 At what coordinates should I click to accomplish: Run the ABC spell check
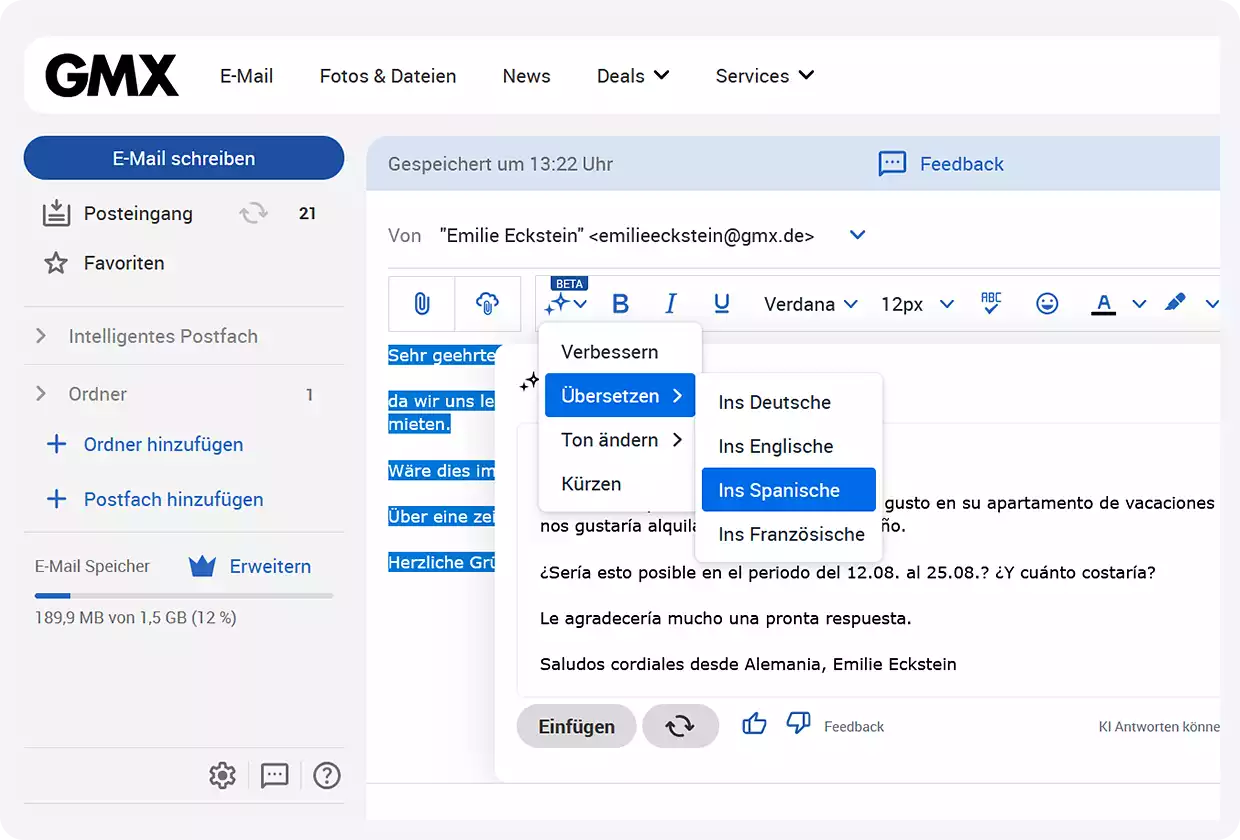click(x=991, y=303)
